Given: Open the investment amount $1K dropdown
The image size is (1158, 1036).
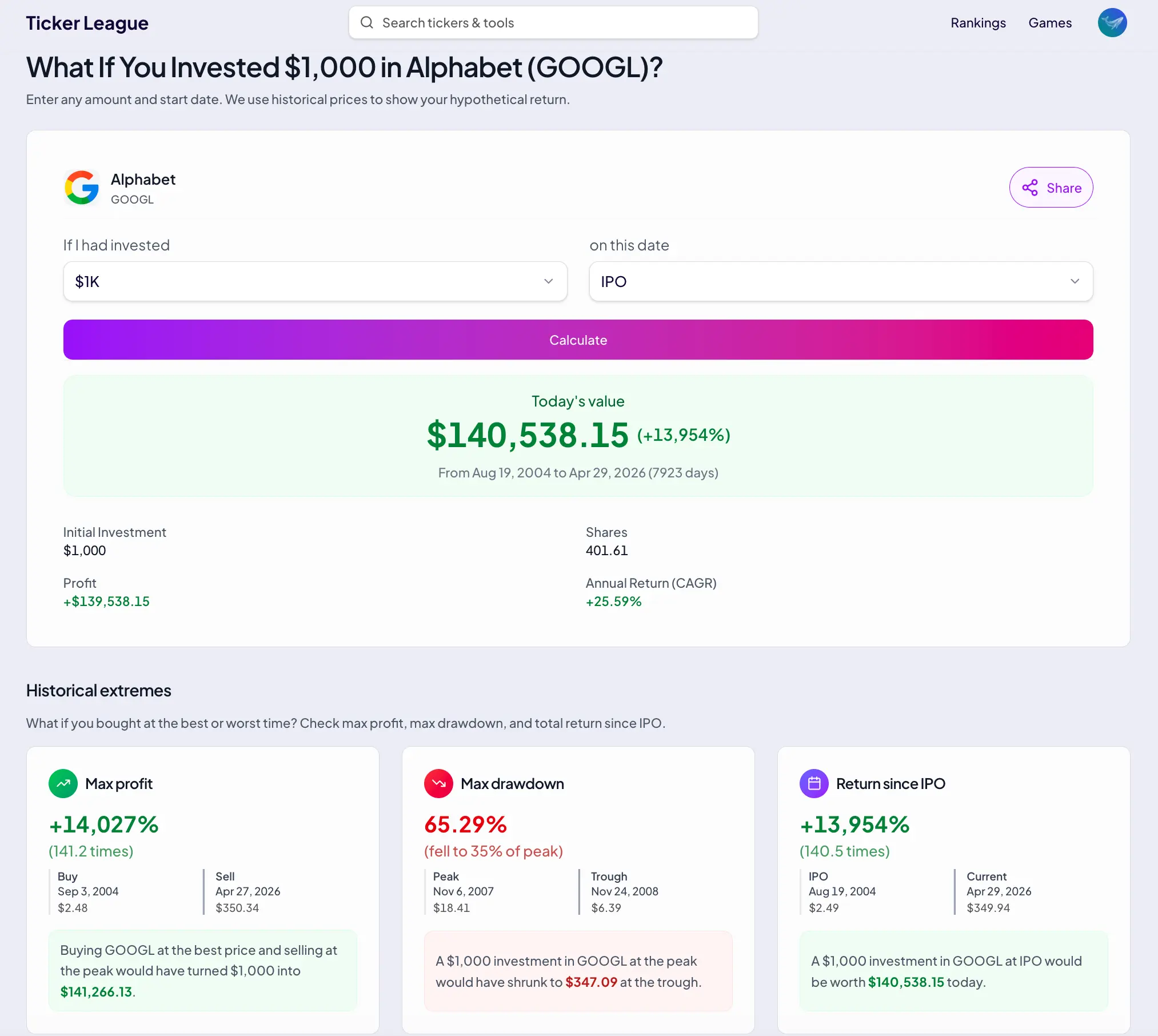Looking at the screenshot, I should (315, 281).
